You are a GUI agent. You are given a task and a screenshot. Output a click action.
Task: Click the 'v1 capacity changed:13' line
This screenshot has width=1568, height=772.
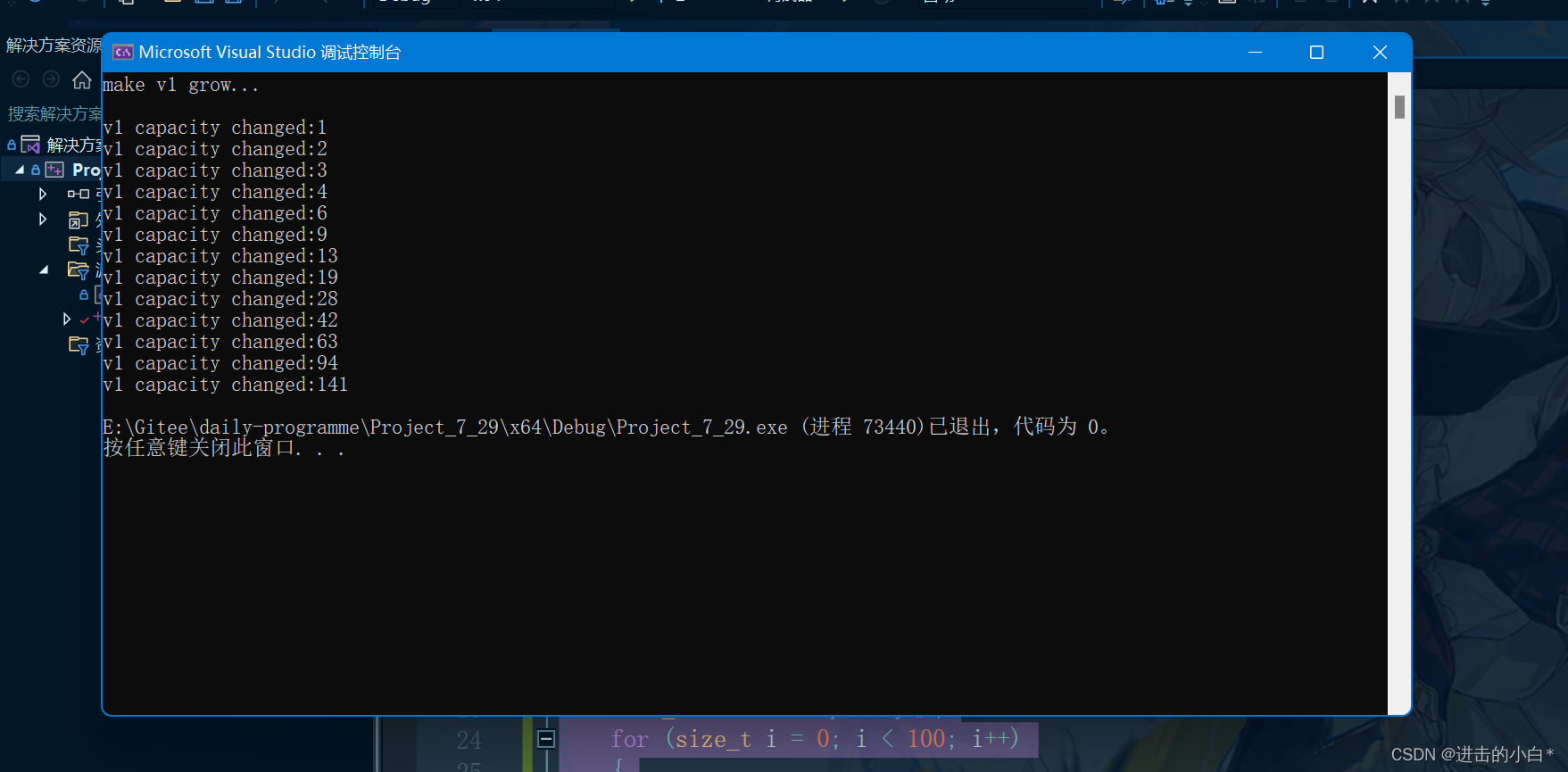(220, 256)
